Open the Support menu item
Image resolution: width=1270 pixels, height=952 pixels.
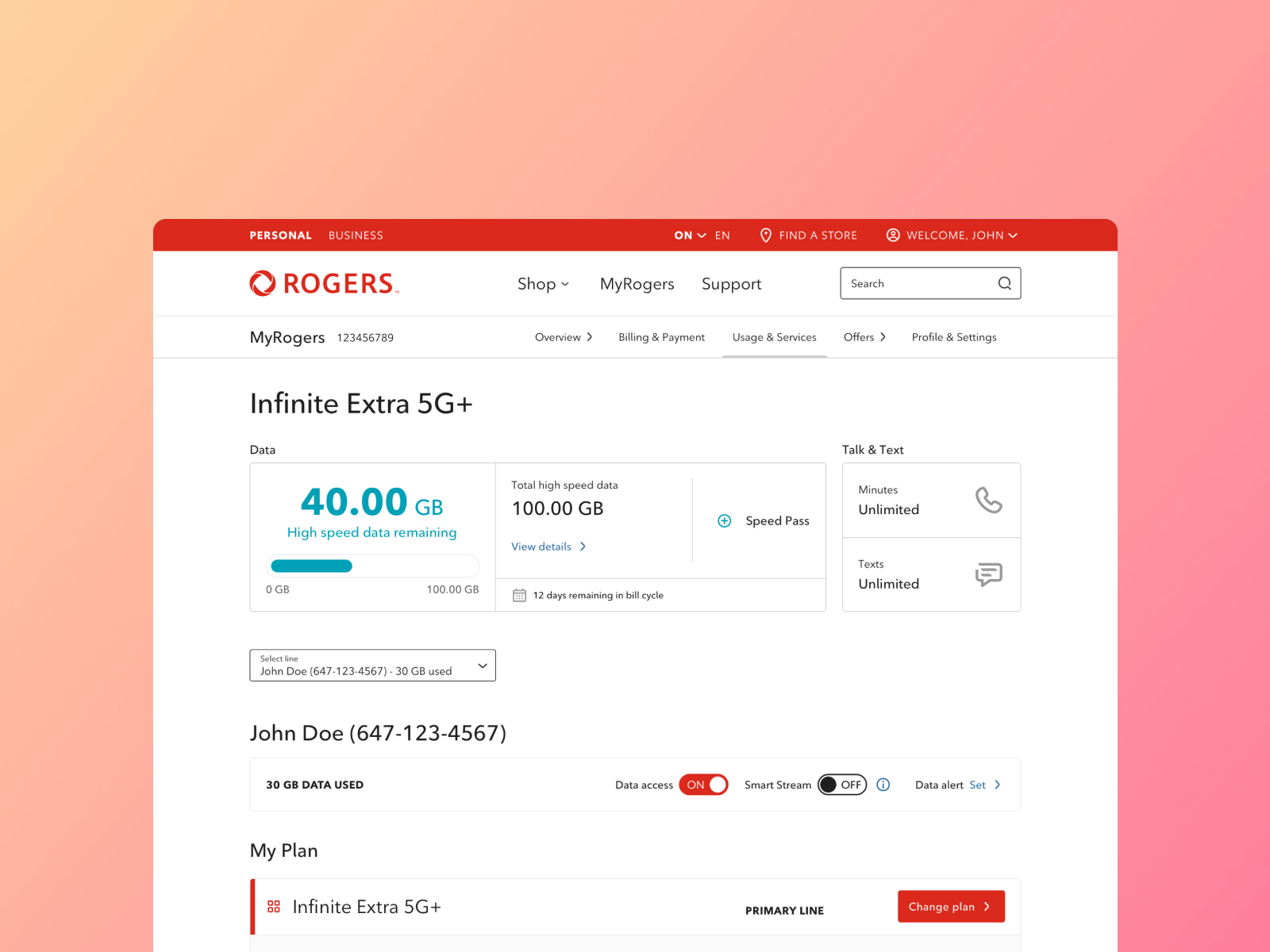coord(731,284)
